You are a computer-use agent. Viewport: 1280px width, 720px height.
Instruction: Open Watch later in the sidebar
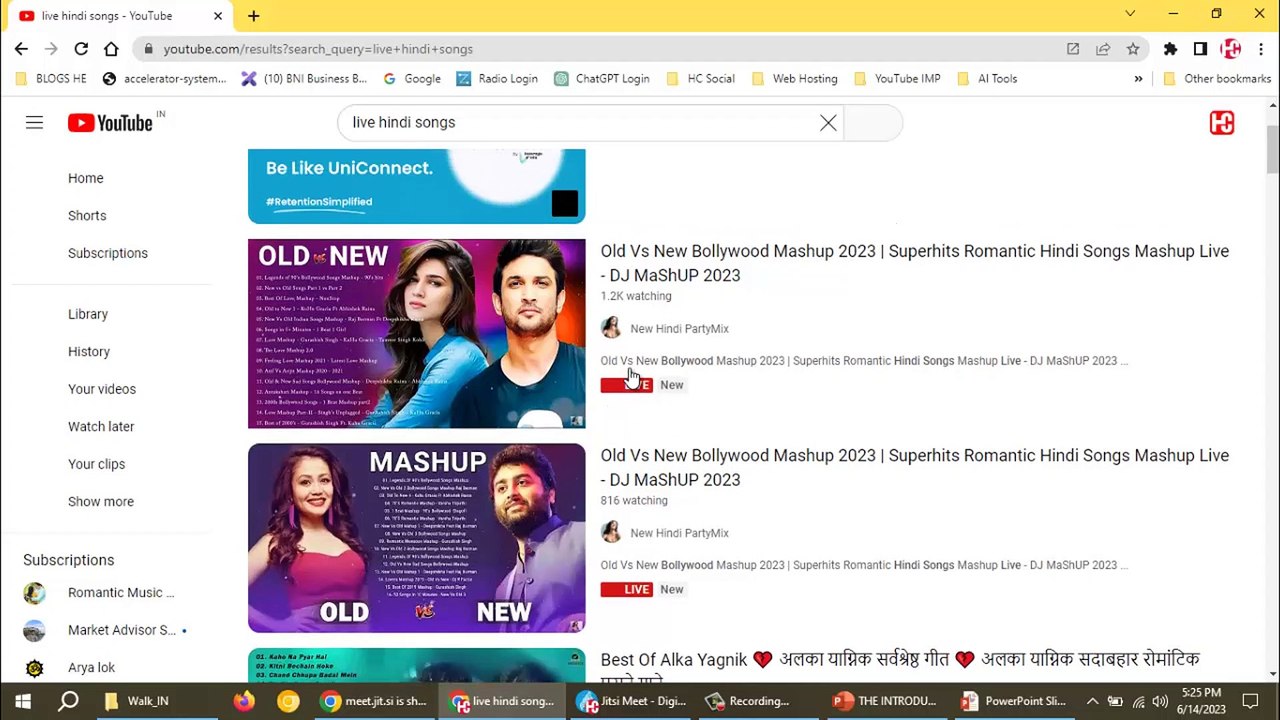click(x=101, y=427)
